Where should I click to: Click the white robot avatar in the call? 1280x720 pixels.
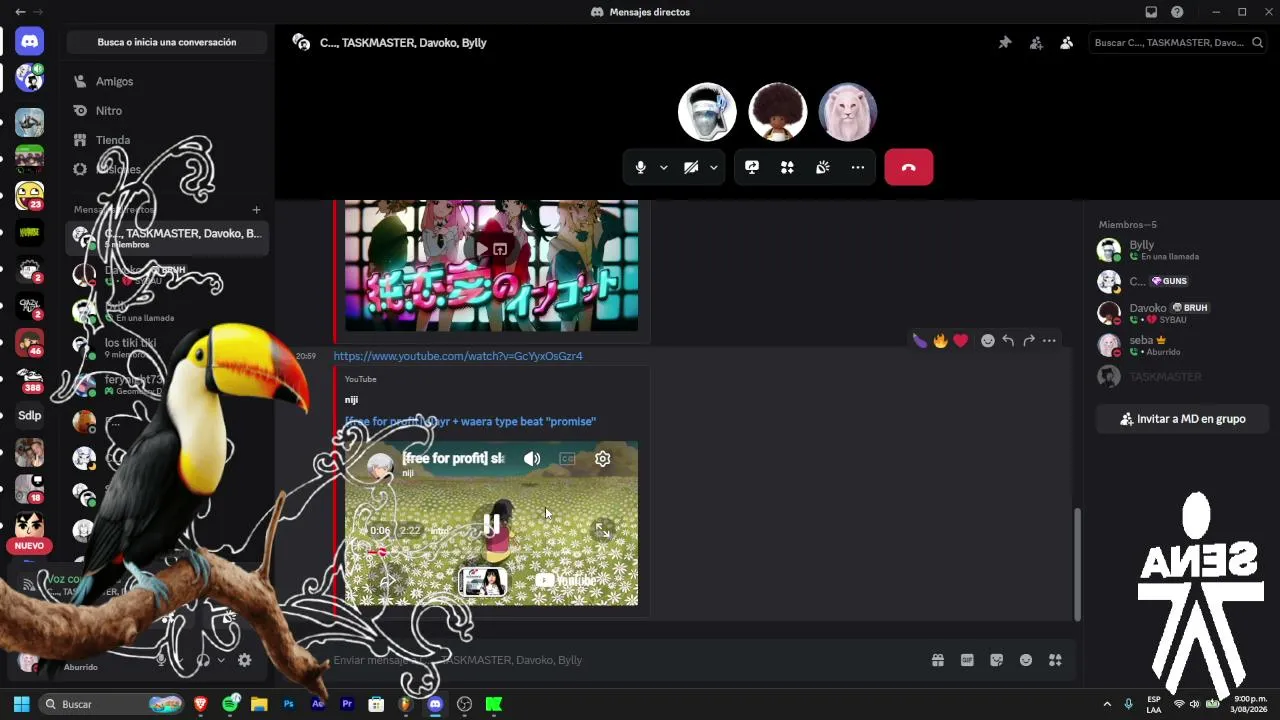tap(707, 112)
